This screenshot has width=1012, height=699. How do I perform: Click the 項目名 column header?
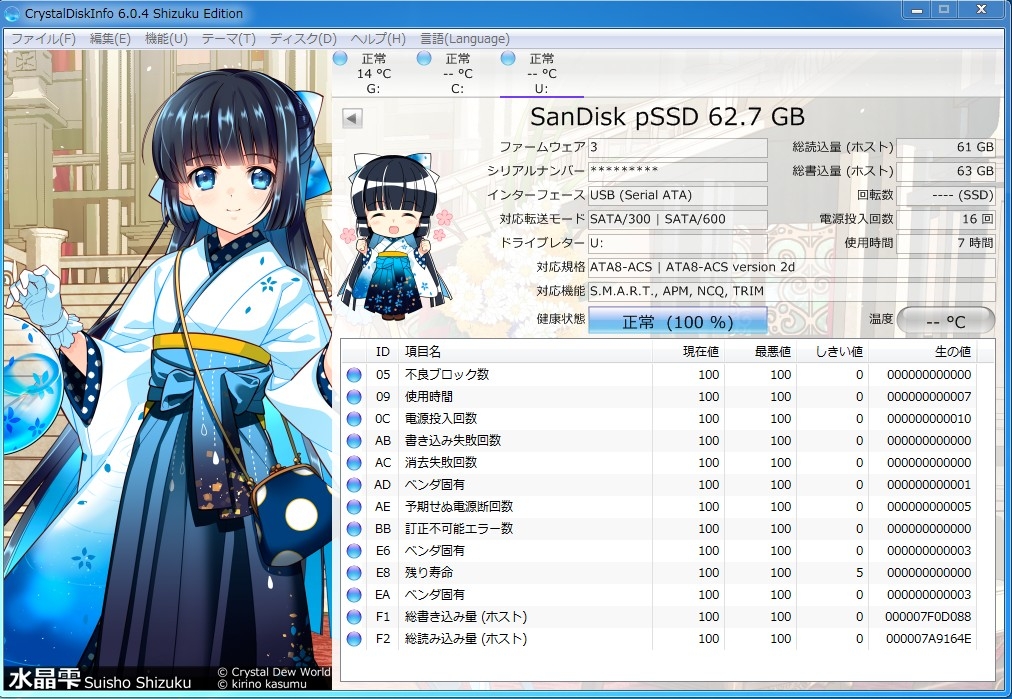[525, 352]
